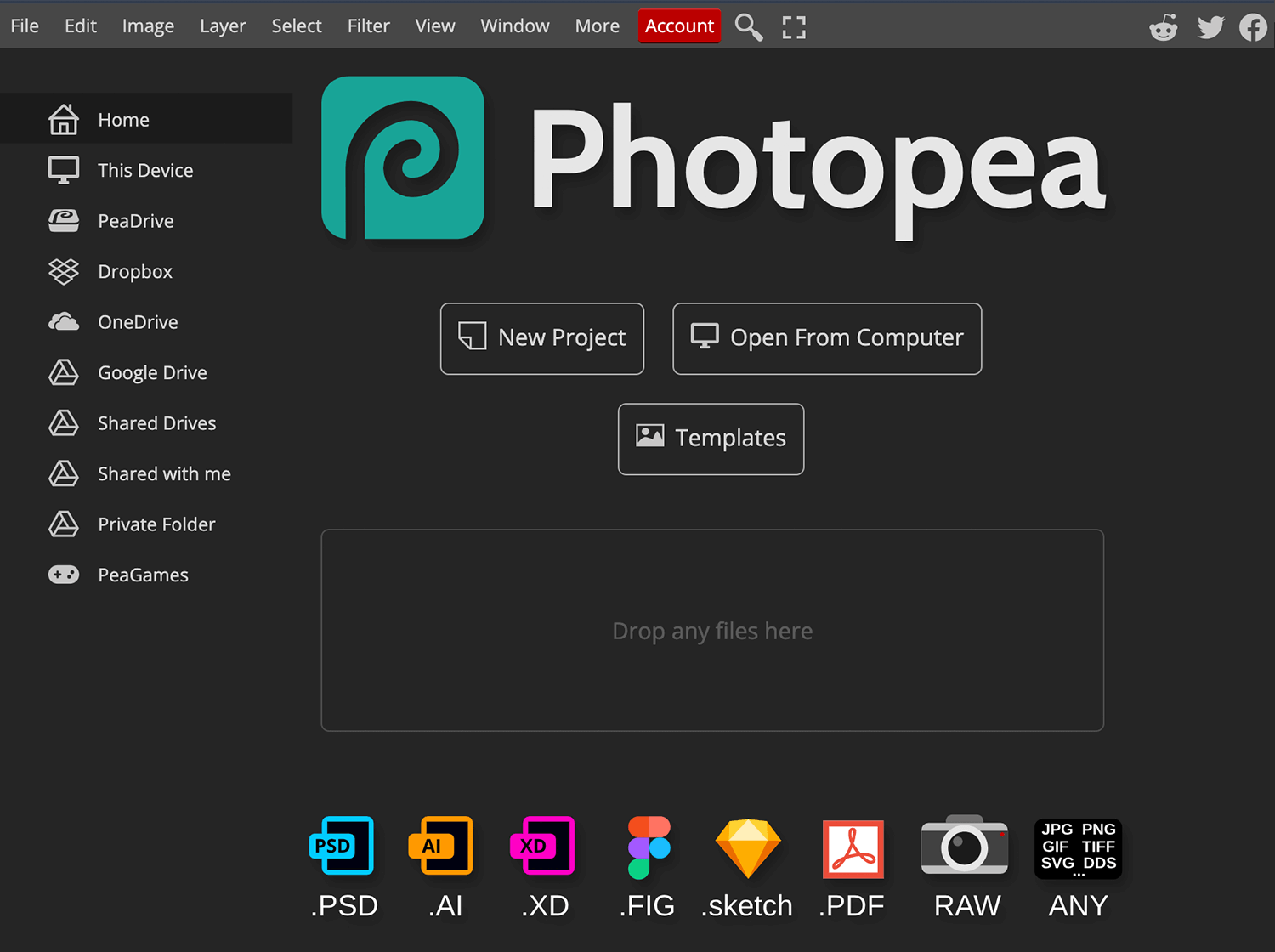
Task: Click the .sketch diamond icon
Action: click(x=748, y=848)
